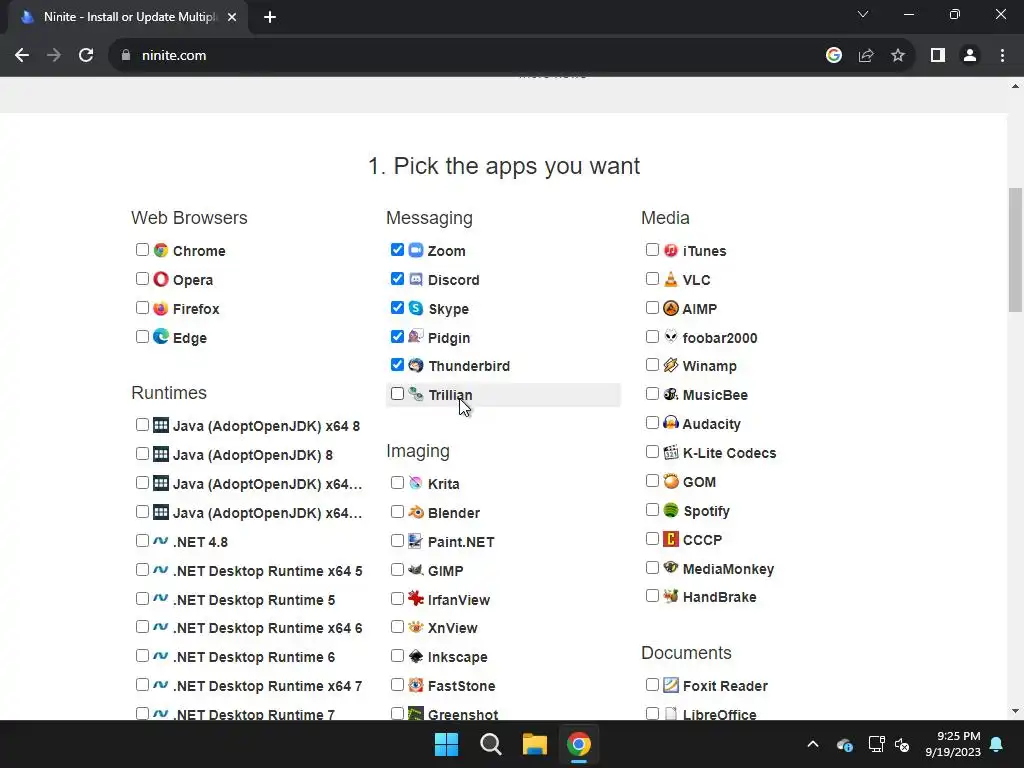Click the K-Lite Codecs label
1024x768 pixels.
point(729,453)
